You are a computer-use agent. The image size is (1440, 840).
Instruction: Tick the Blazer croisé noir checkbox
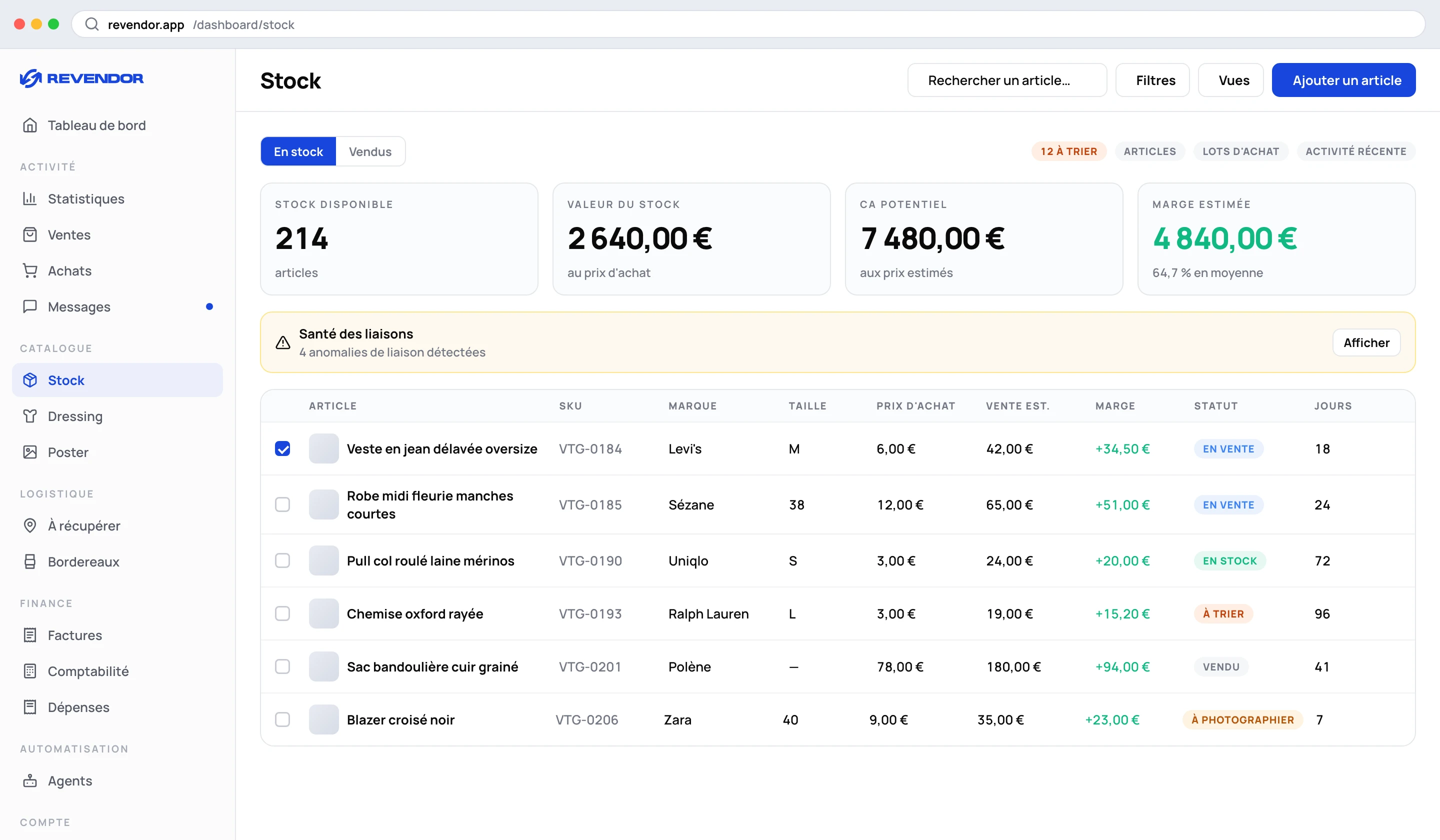pos(282,719)
